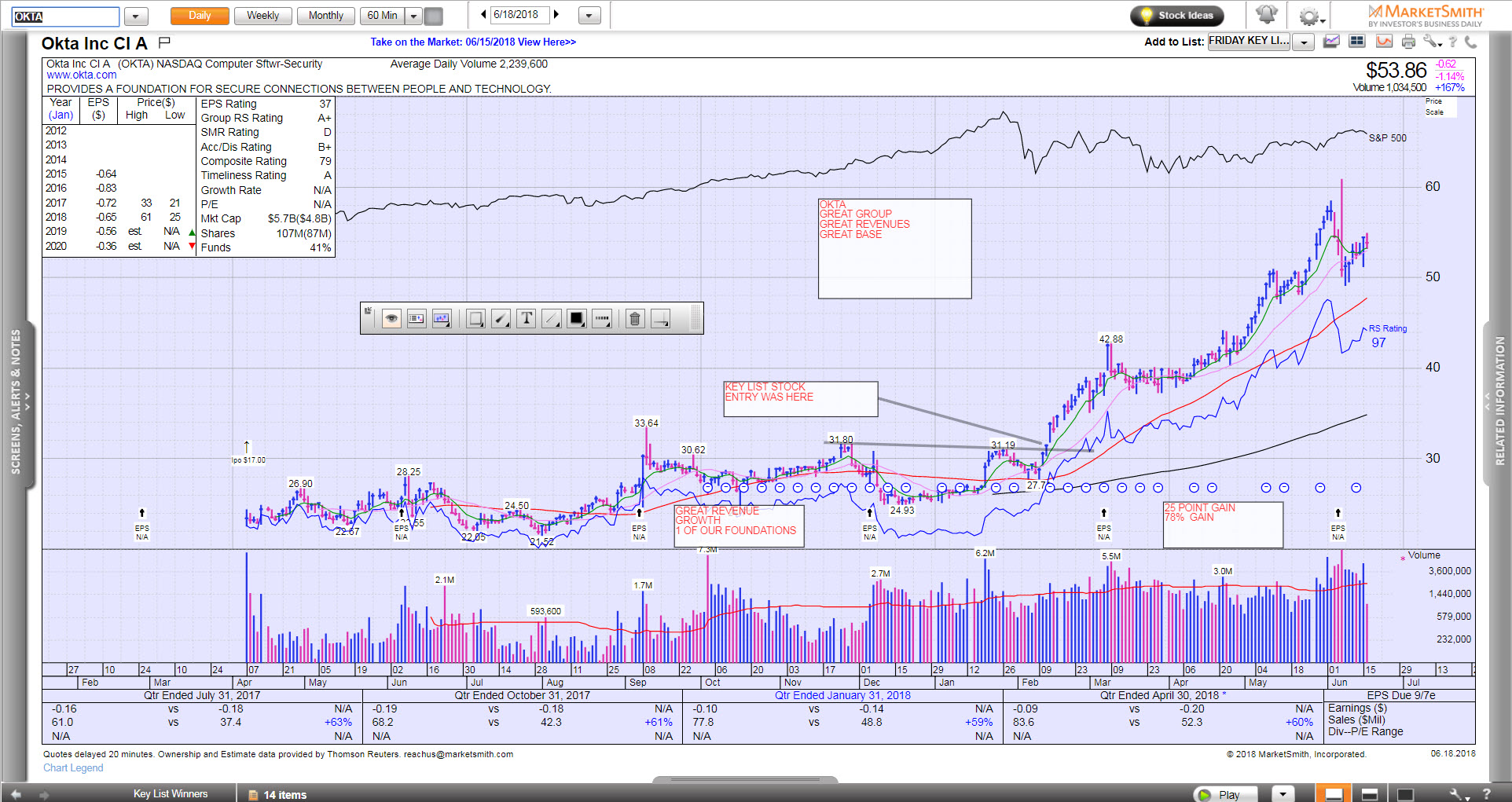Select the rectangle shape tool
The width and height of the screenshot is (1512, 802).
tap(475, 318)
